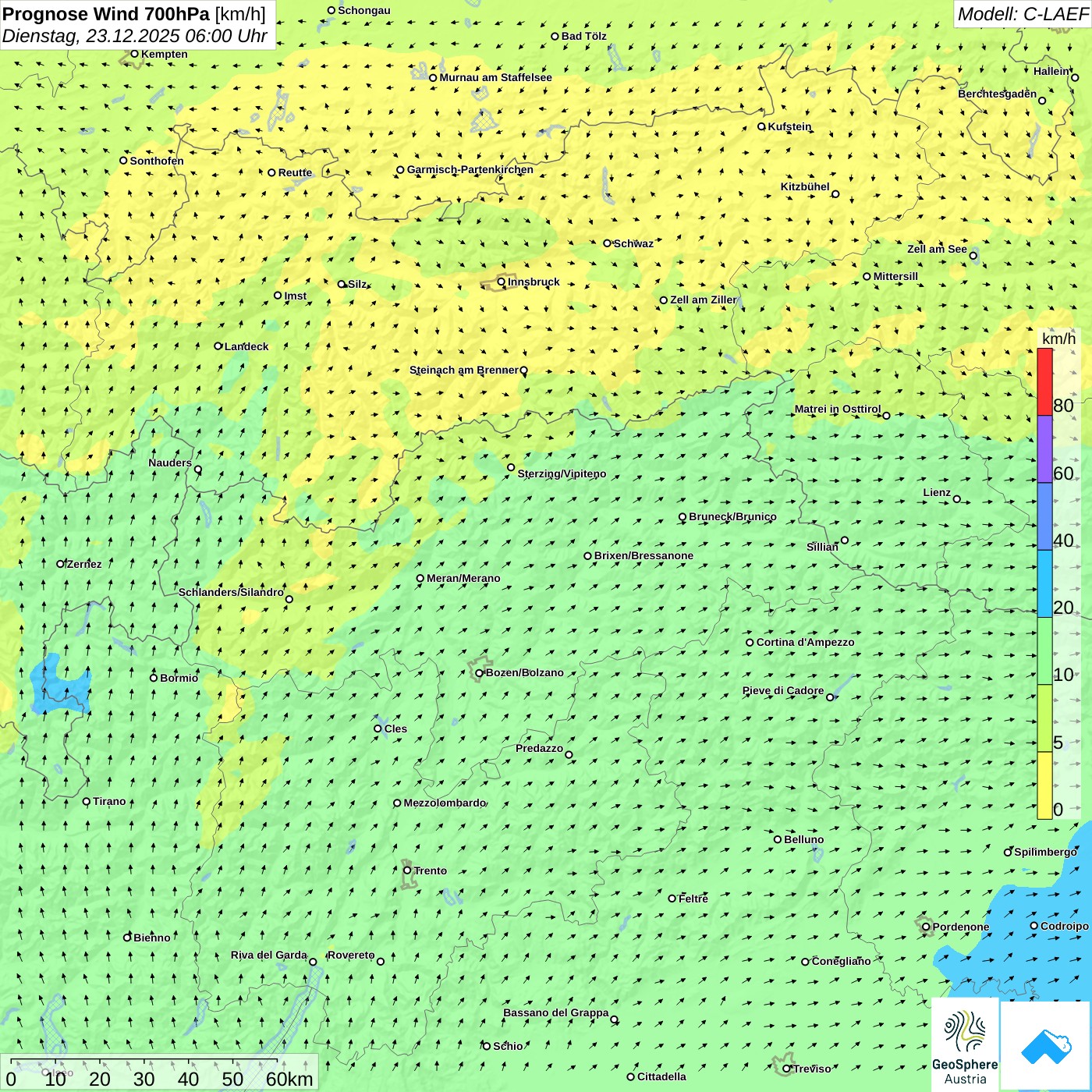Screen dimensions: 1092x1092
Task: Click the Spilimbergo label
Action: click(x=1045, y=852)
